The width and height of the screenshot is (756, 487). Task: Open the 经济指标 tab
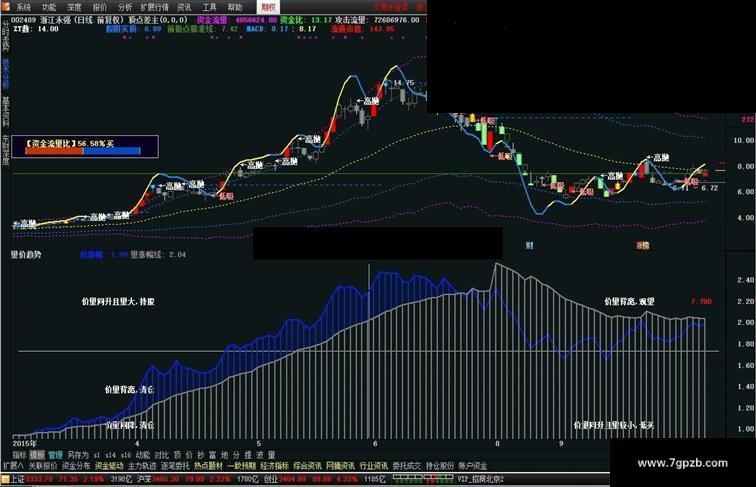tap(274, 466)
